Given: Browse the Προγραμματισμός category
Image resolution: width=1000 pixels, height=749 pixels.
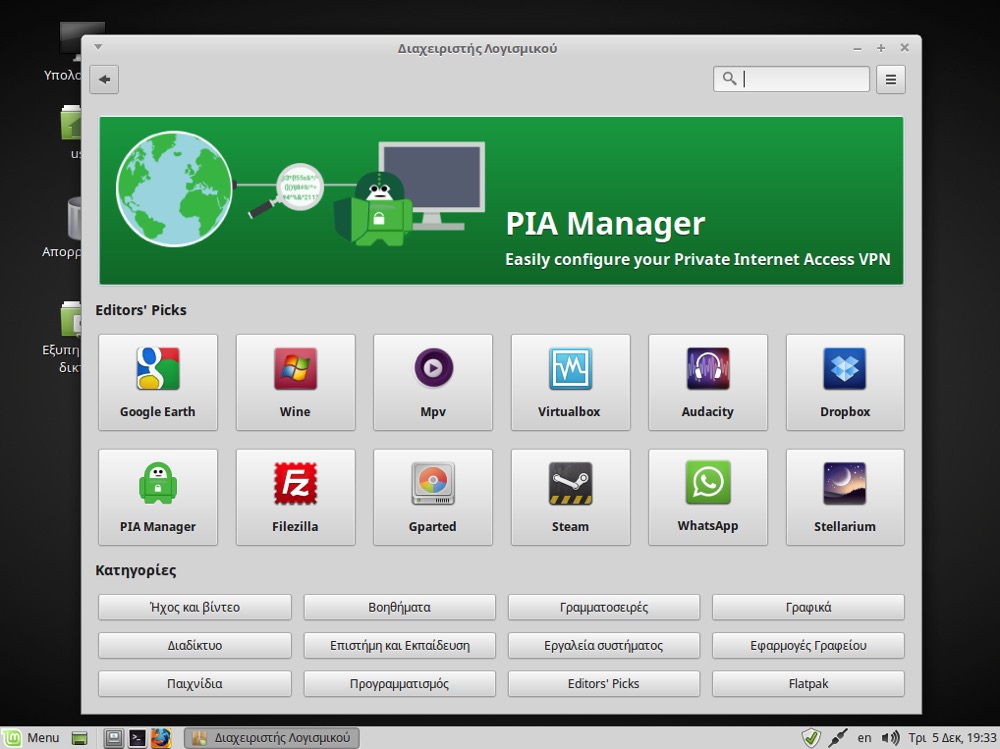Looking at the screenshot, I should [399, 684].
